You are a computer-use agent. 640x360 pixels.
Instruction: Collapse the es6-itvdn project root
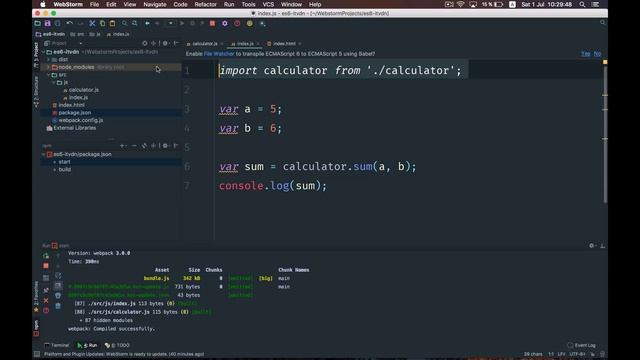pos(43,52)
